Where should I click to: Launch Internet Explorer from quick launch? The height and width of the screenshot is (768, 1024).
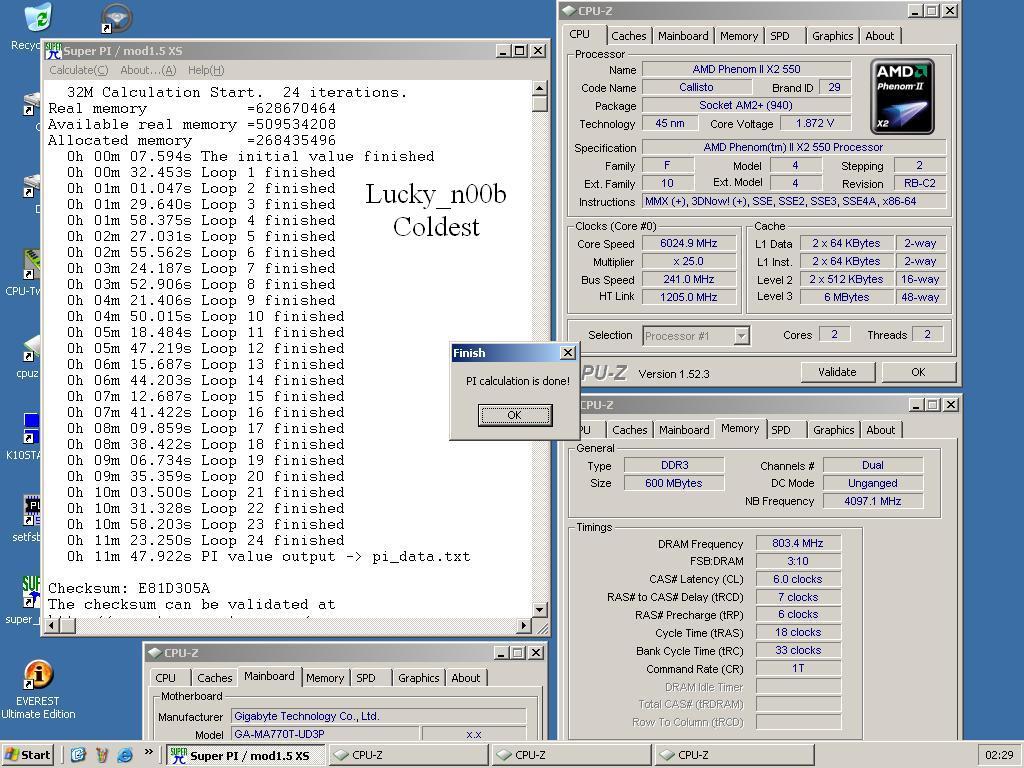coord(124,755)
